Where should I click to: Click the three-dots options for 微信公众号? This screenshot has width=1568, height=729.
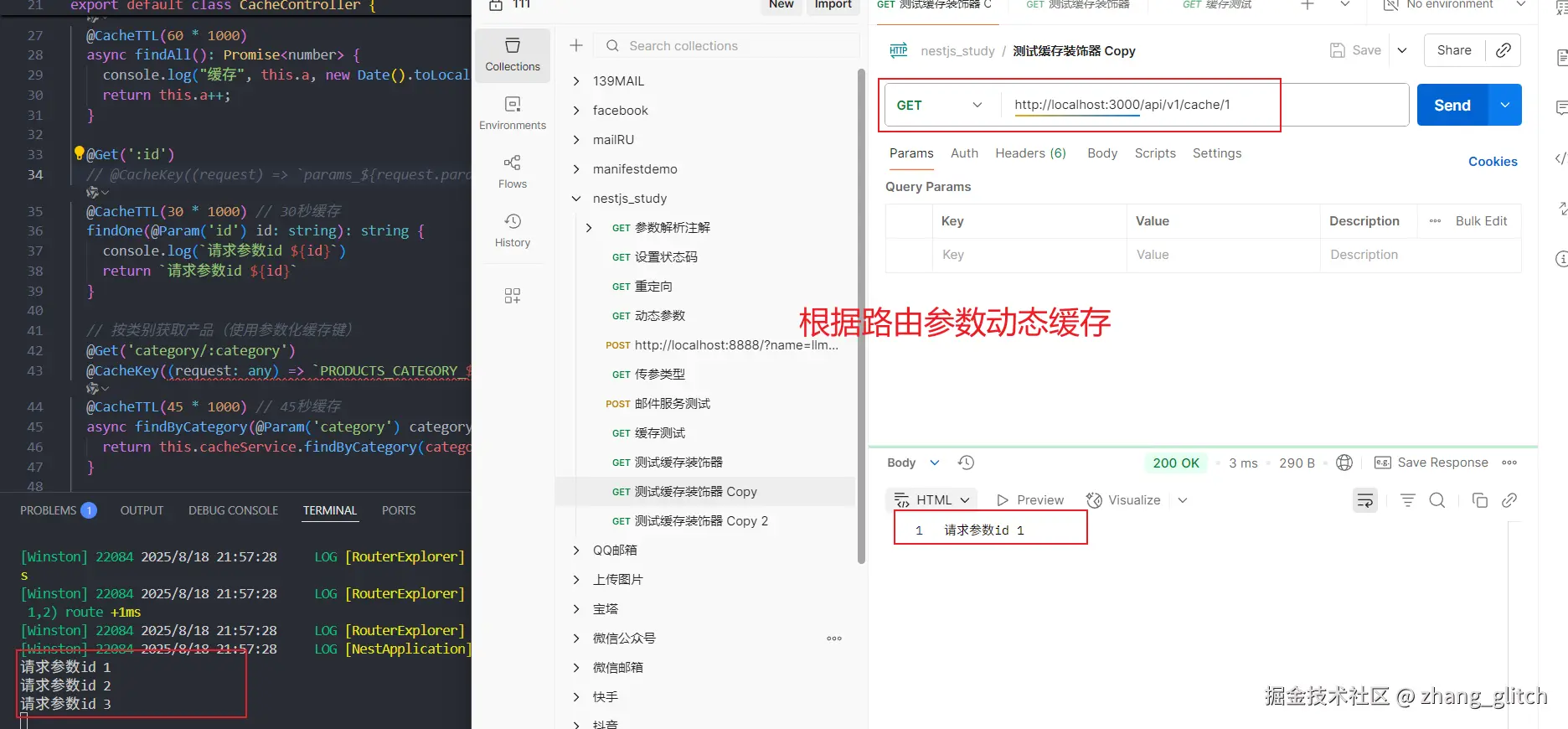point(834,639)
